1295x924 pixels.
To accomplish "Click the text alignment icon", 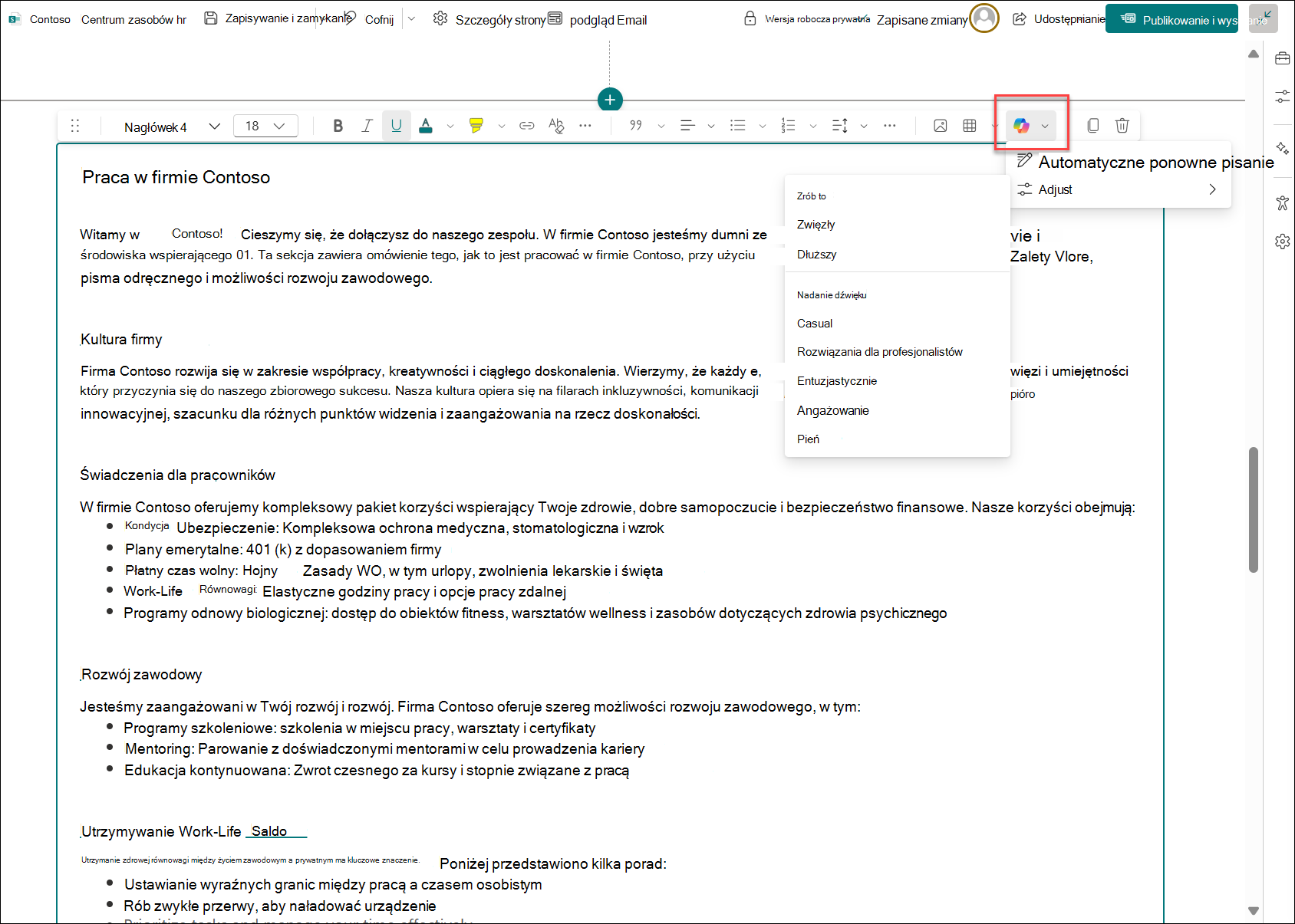I will click(687, 126).
